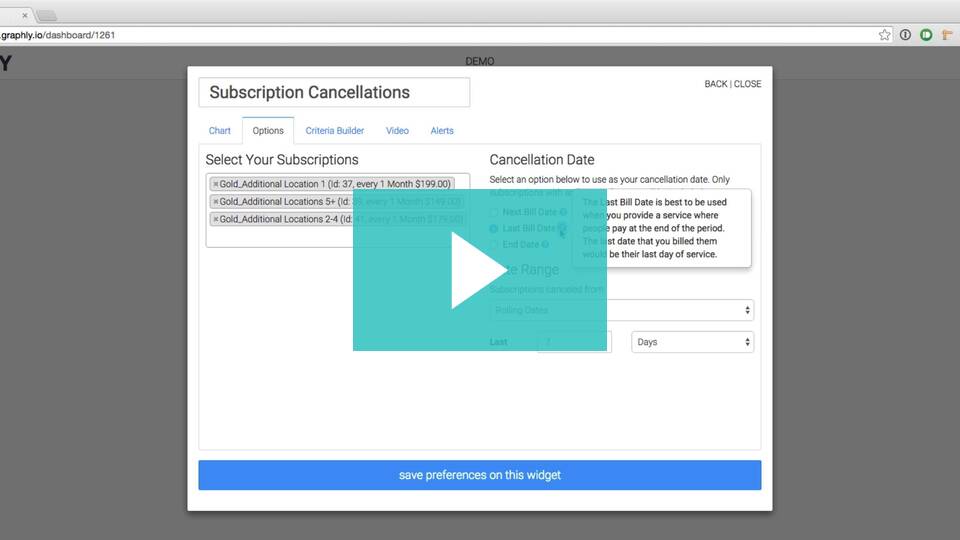Viewport: 960px width, 540px height.
Task: Remove Gold_Additional Location 1 subscription tag
Action: tap(216, 184)
